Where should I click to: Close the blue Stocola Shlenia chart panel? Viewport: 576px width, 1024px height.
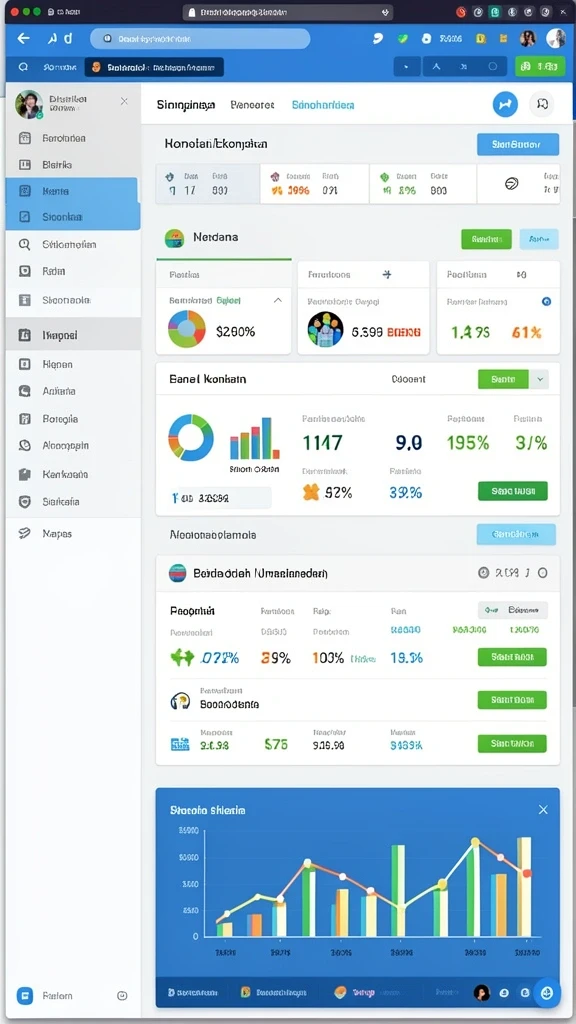point(543,810)
